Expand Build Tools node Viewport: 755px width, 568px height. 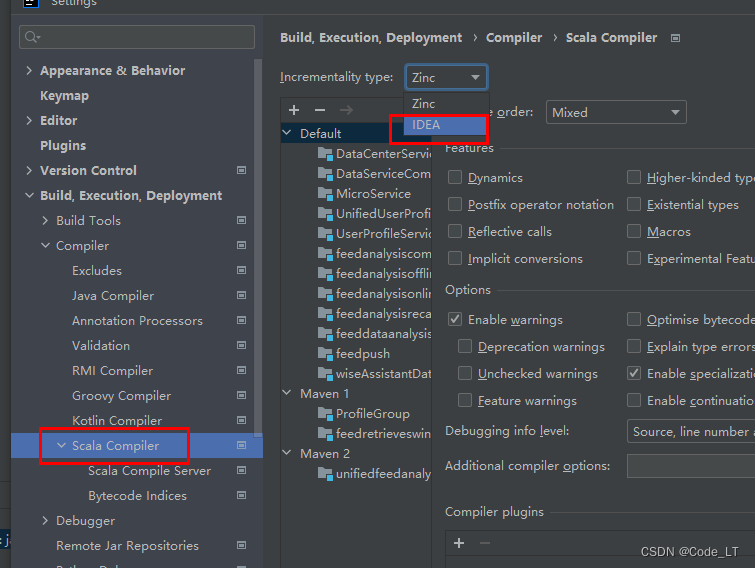(45, 221)
